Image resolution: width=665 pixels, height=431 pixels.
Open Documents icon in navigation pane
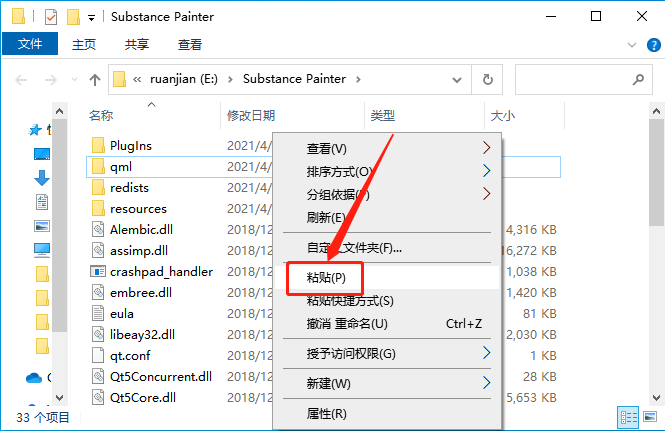(x=42, y=202)
